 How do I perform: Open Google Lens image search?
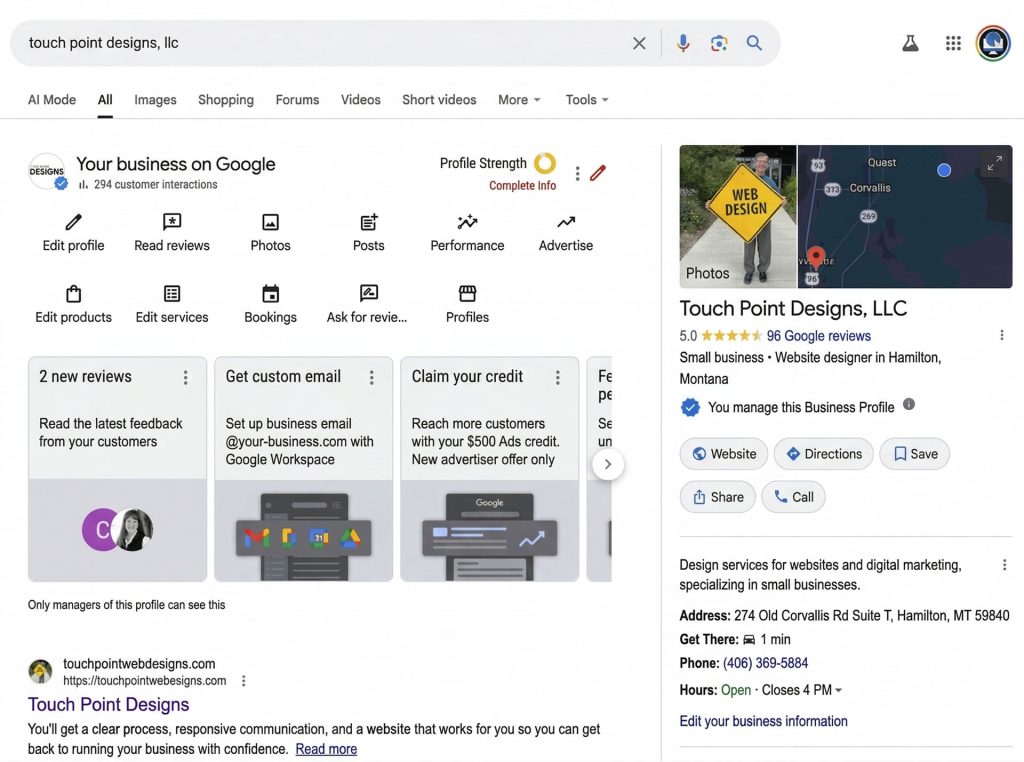click(x=719, y=42)
